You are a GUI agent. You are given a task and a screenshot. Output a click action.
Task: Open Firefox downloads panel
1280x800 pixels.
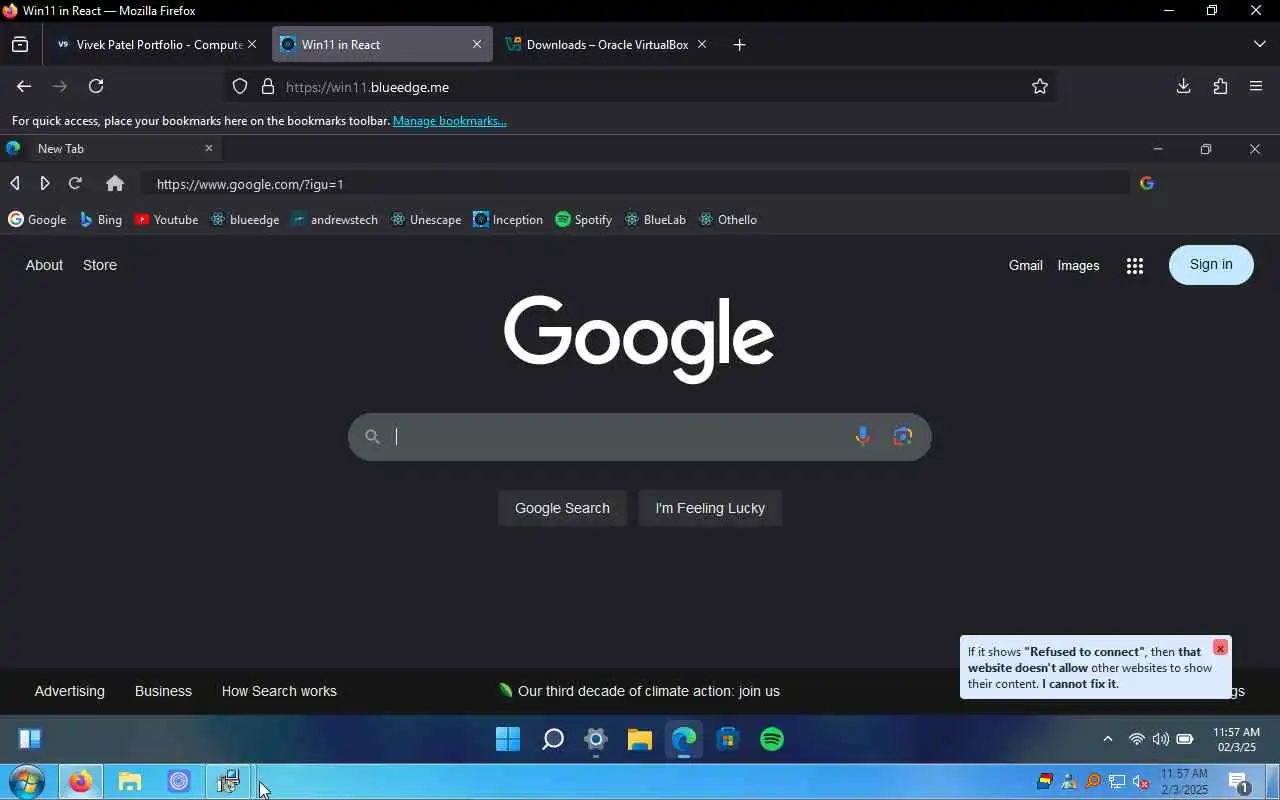1183,86
